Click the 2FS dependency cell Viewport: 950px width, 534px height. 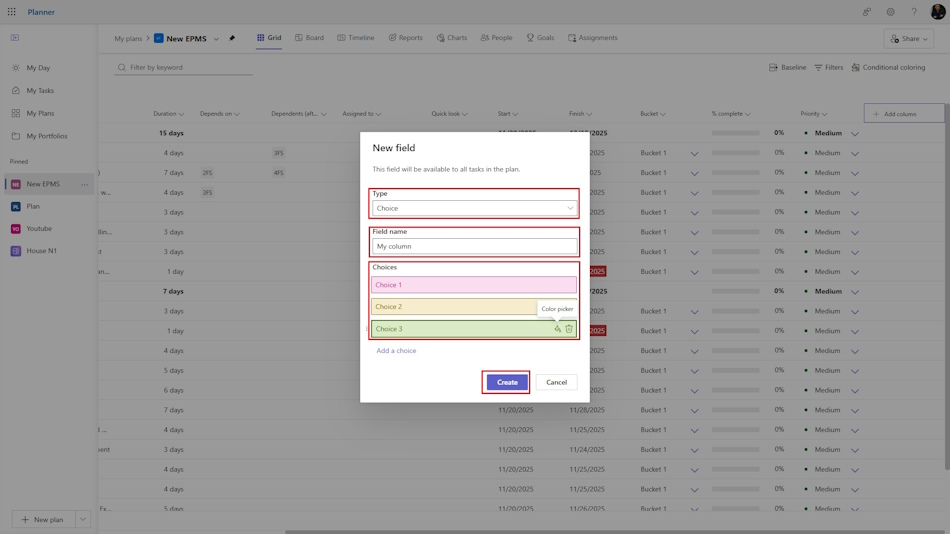coord(207,173)
